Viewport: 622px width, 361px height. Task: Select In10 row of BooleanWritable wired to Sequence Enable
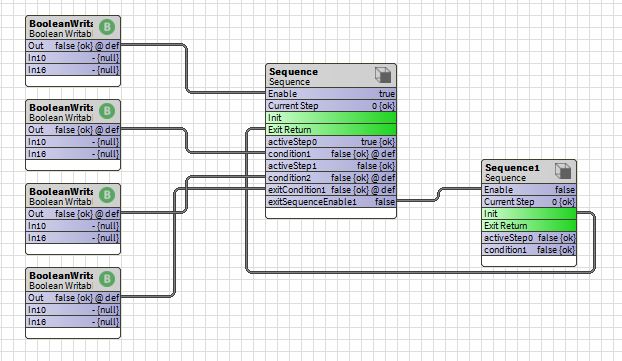[x=73, y=58]
